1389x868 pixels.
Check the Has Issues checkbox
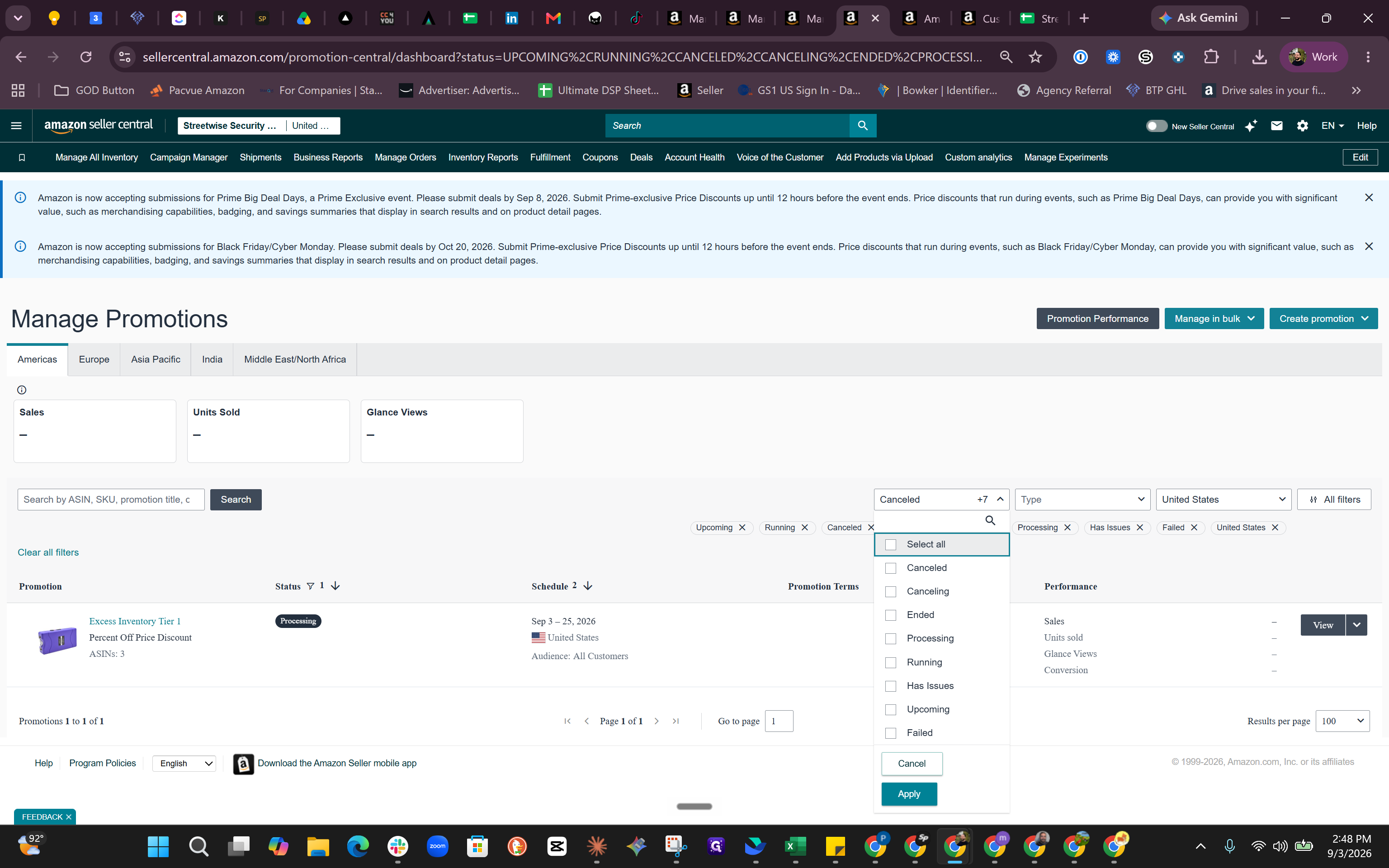pos(891,686)
